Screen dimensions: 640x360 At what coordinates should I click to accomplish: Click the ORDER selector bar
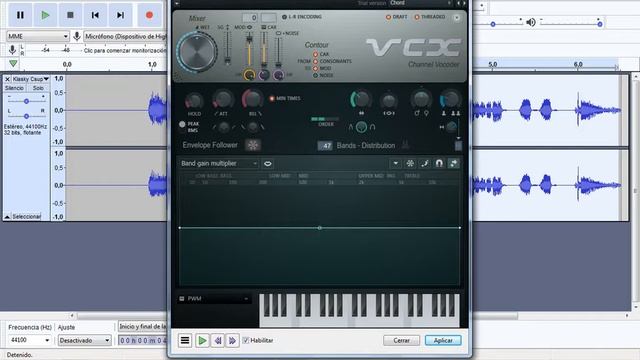pyautogui.click(x=325, y=119)
